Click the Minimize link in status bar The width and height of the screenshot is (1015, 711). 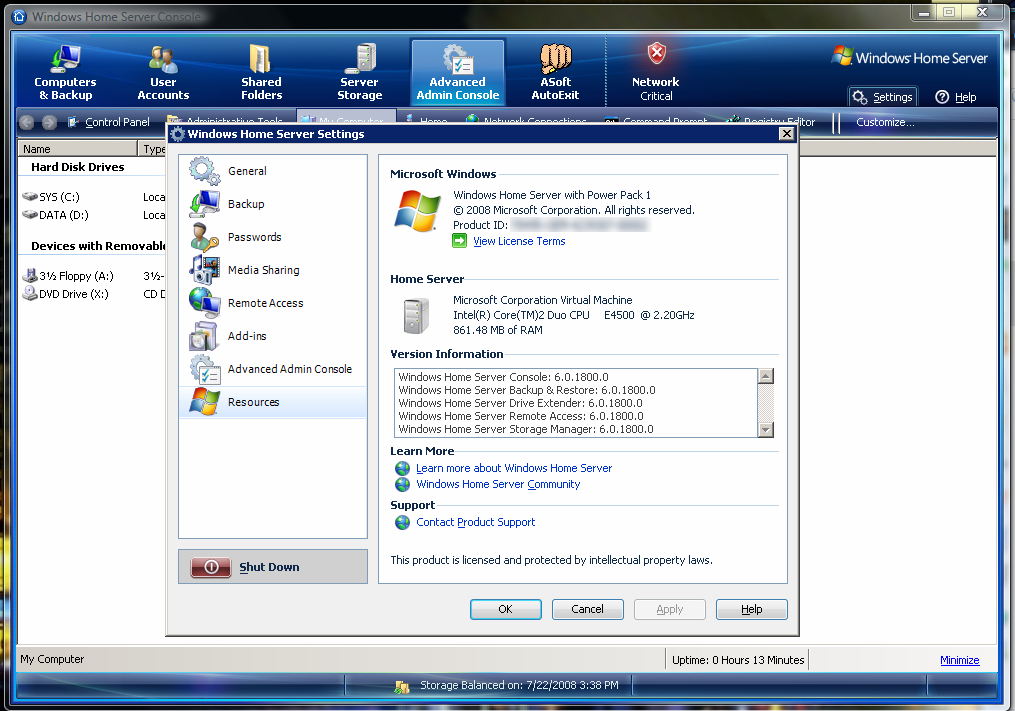[x=959, y=660]
